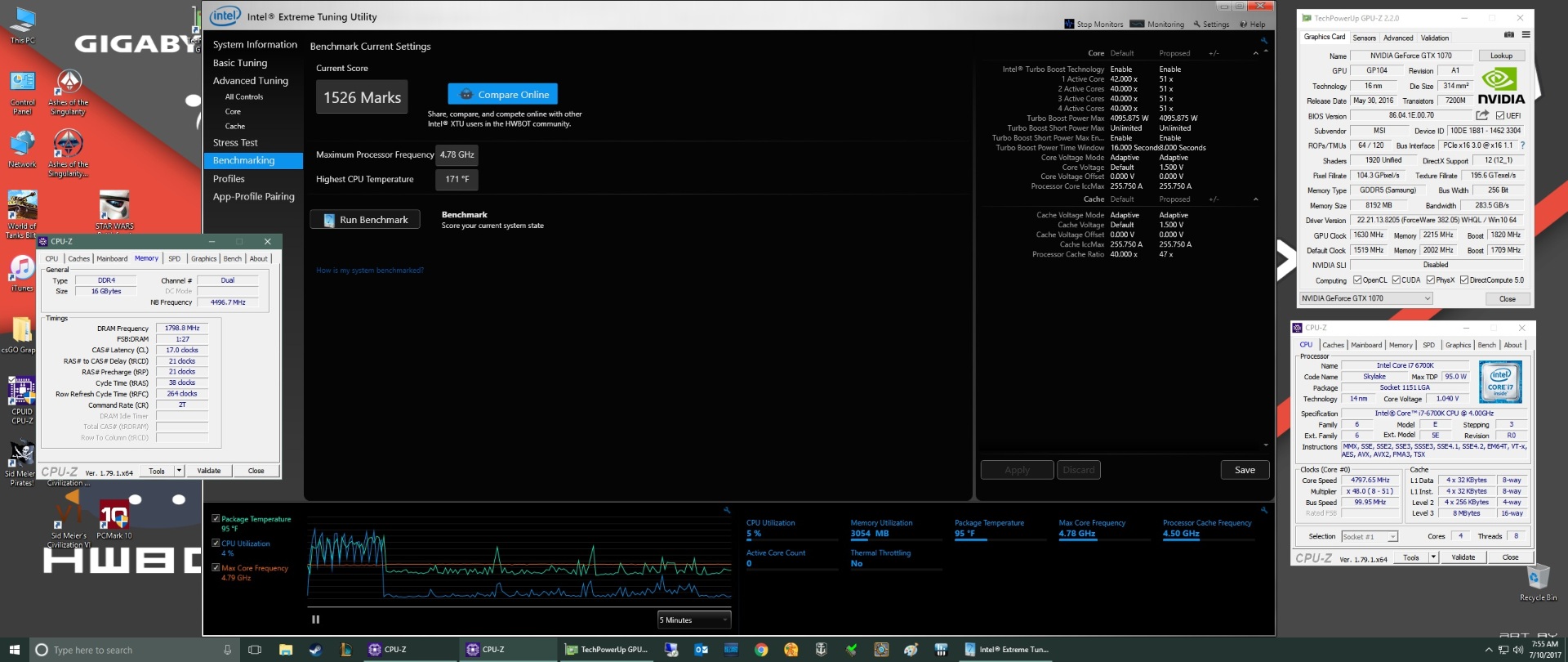Select Stress Test in XTU sidebar
The height and width of the screenshot is (662, 1568).
(x=235, y=142)
